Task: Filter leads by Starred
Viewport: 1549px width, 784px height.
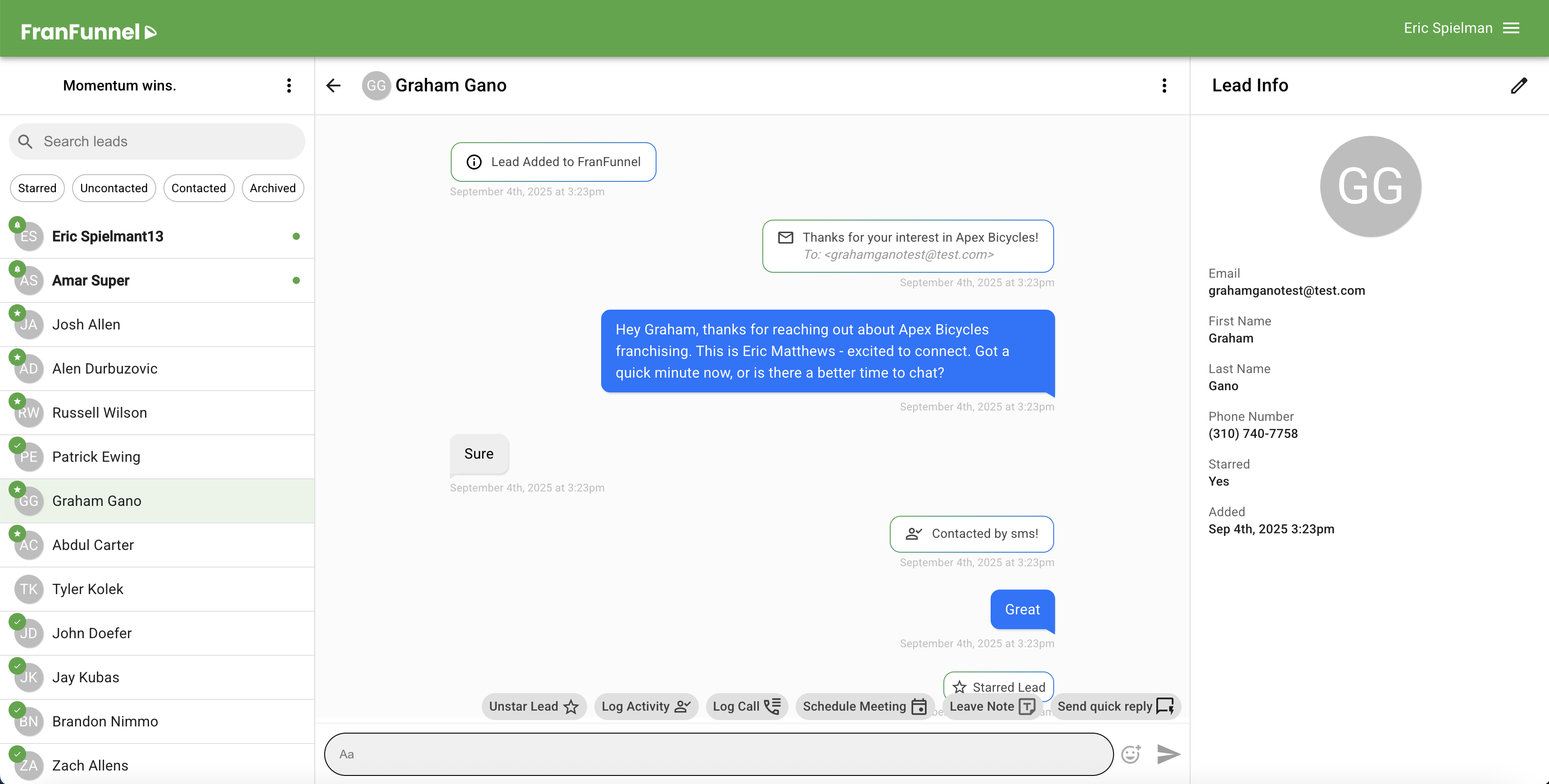Action: (37, 188)
